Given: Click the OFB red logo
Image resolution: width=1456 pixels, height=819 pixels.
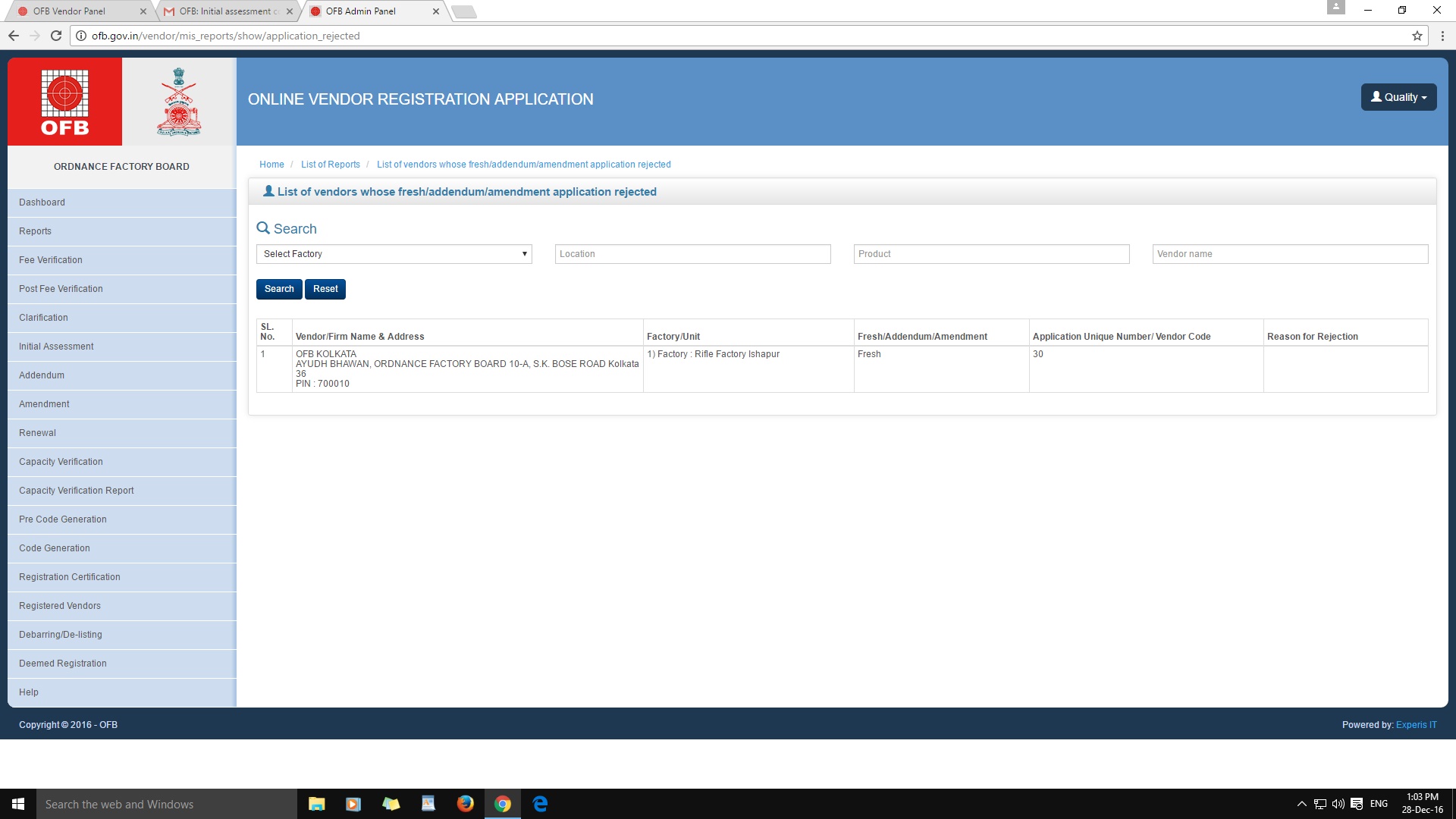Looking at the screenshot, I should [64, 102].
